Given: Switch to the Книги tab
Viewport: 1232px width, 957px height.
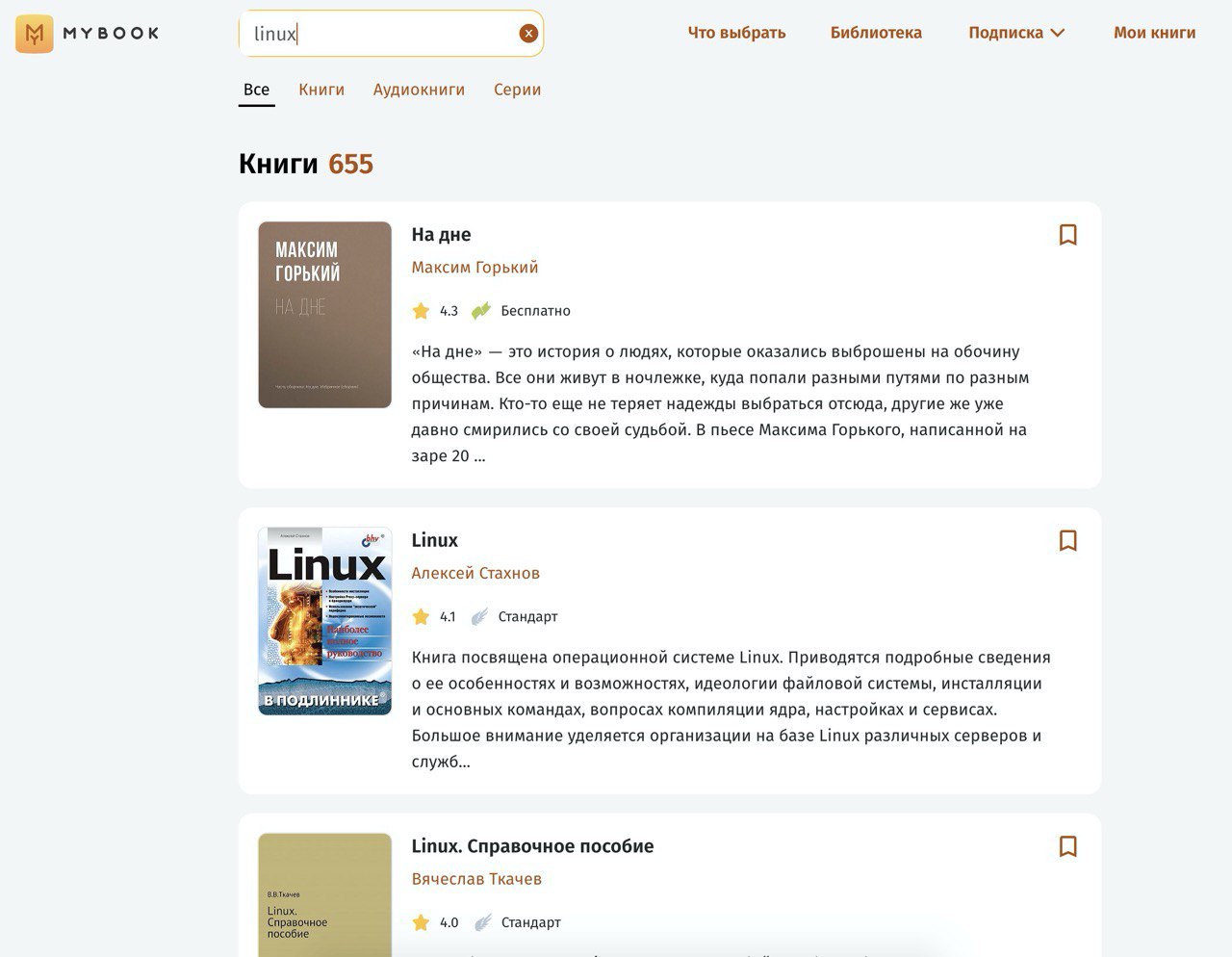Looking at the screenshot, I should (321, 90).
